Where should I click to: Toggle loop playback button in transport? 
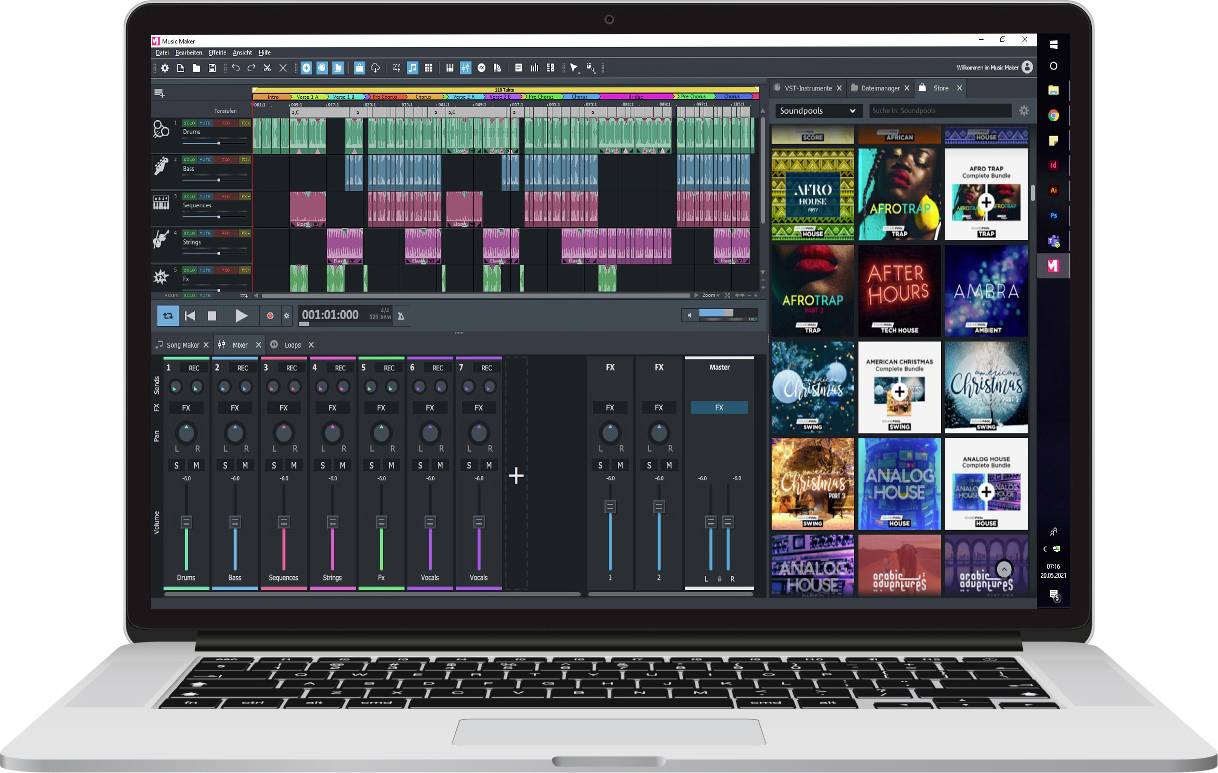pyautogui.click(x=168, y=315)
